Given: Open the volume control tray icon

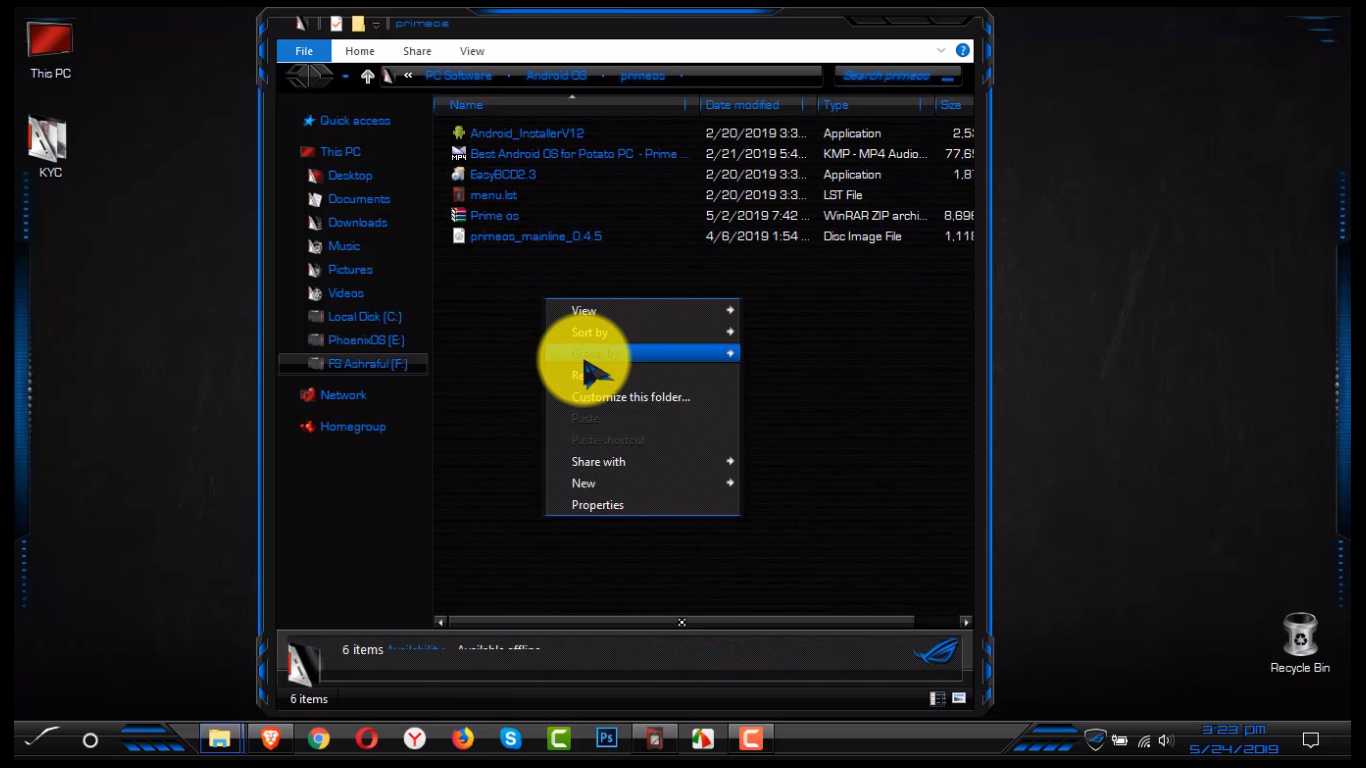Looking at the screenshot, I should [1165, 741].
